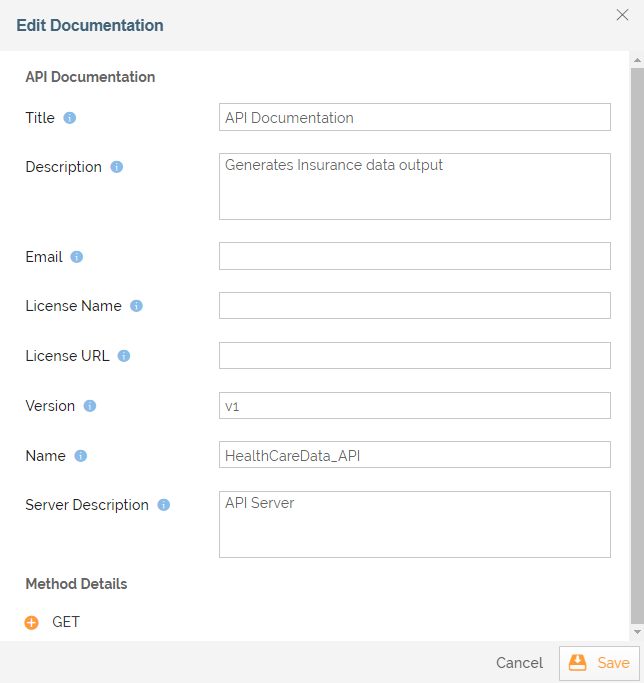Click the info icon next to Name

pos(81,456)
